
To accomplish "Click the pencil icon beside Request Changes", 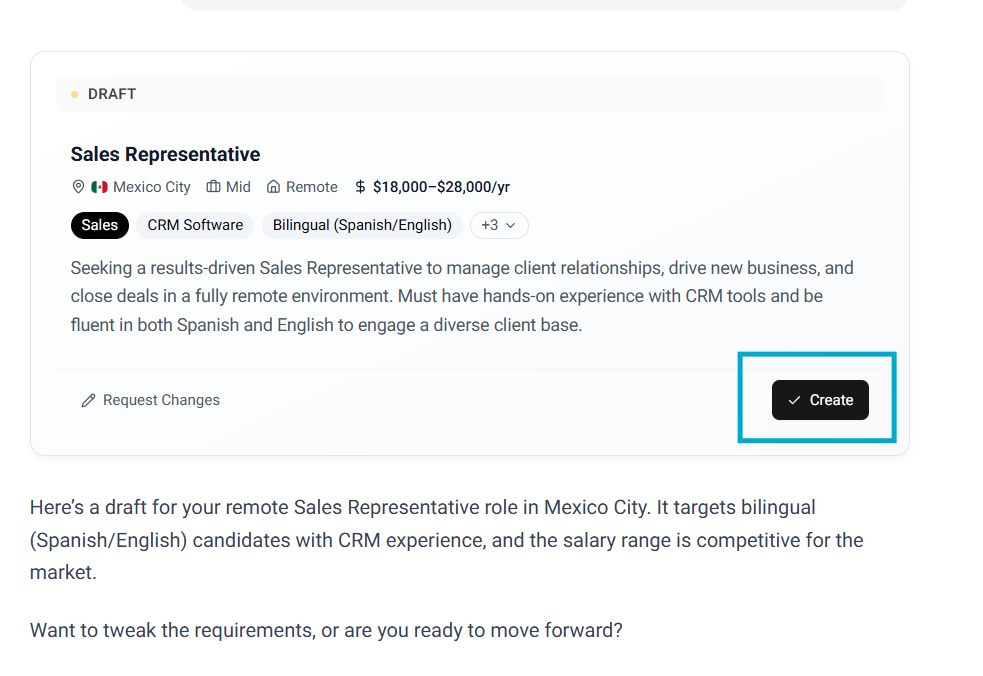I will click(89, 400).
